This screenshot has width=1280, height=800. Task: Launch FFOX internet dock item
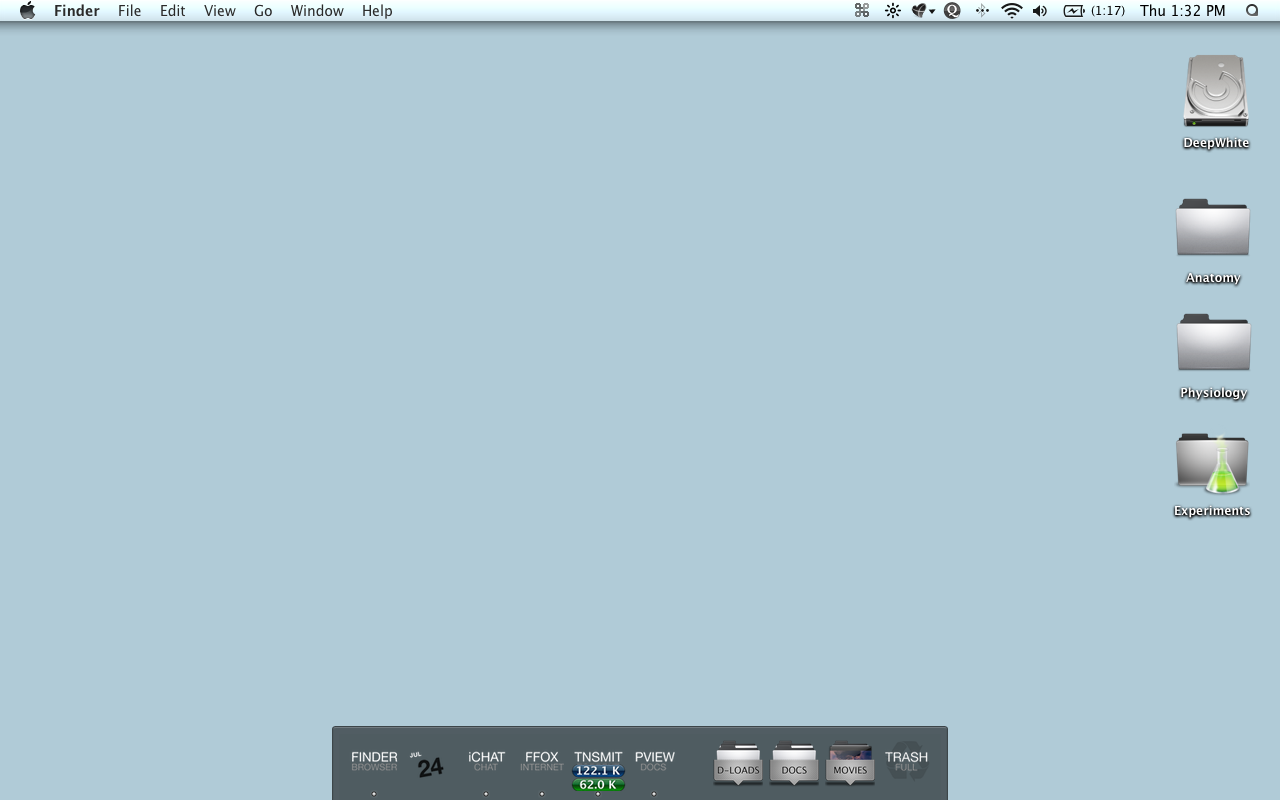542,761
